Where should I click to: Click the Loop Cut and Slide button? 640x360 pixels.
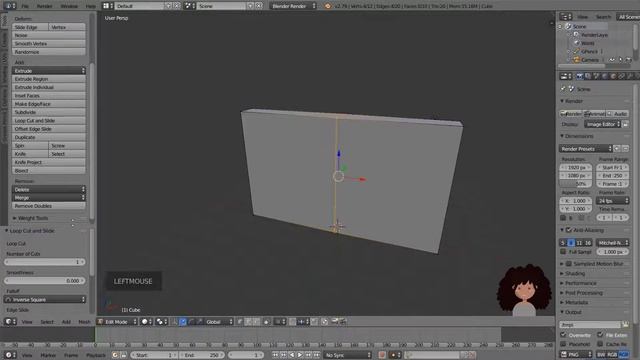[49, 120]
